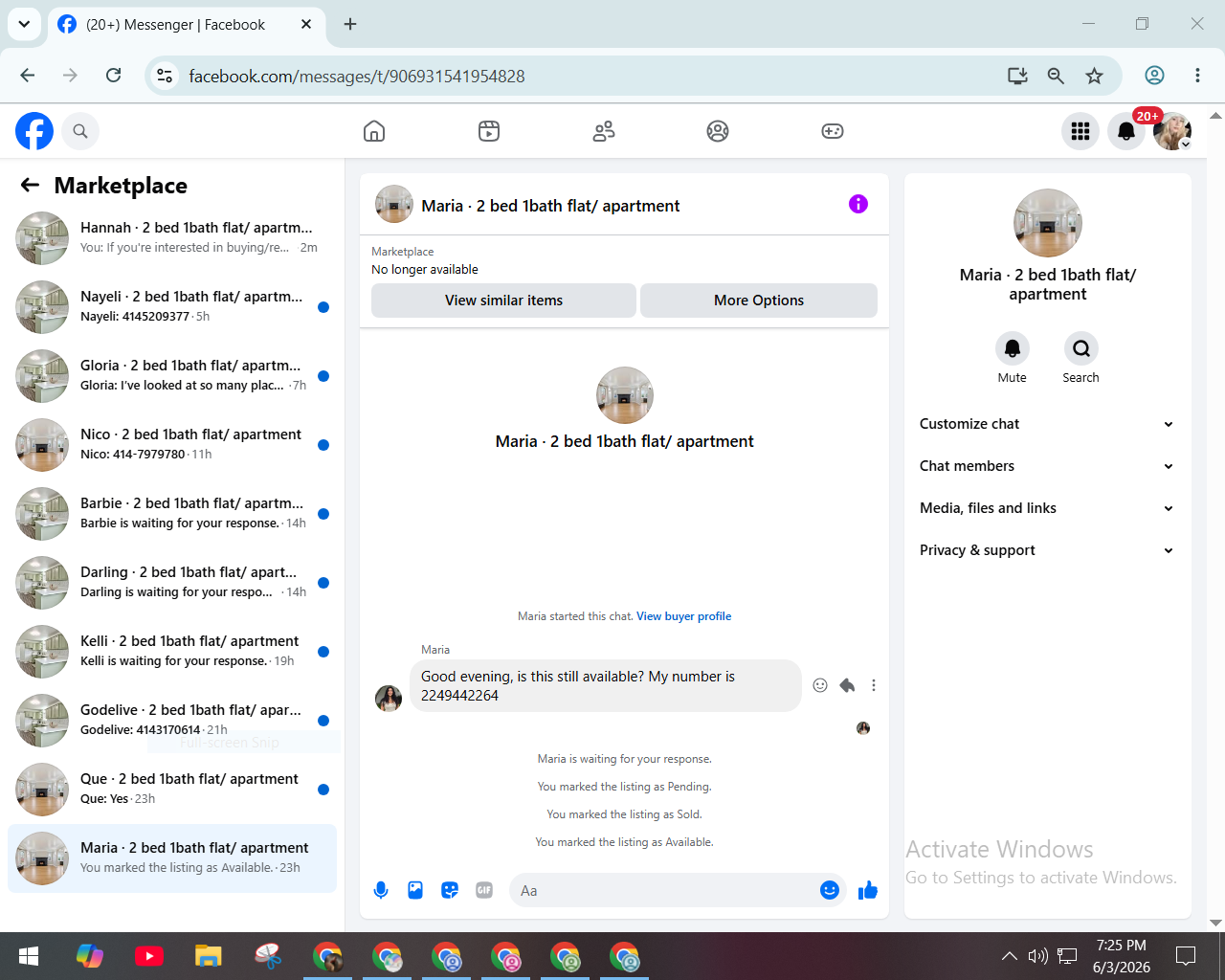Open account profile picture menu
Screen dimensions: 1225x980
tap(1172, 131)
